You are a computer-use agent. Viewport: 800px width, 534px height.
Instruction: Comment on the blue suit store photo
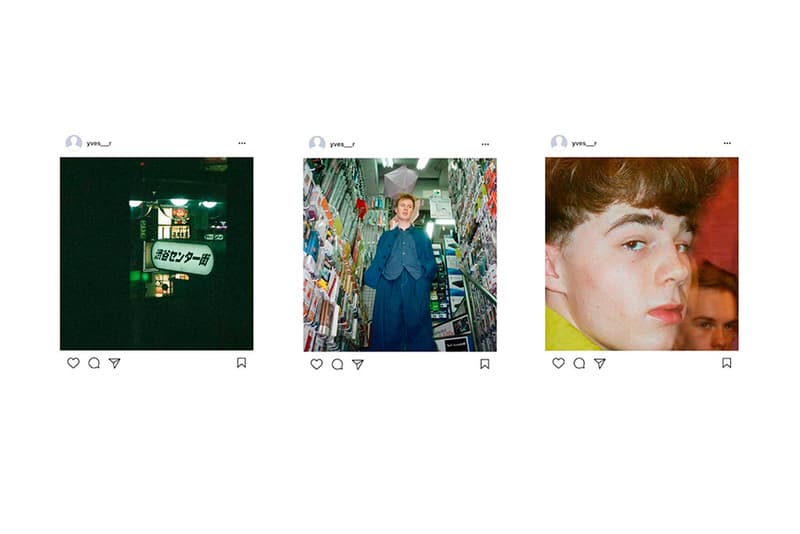click(337, 364)
